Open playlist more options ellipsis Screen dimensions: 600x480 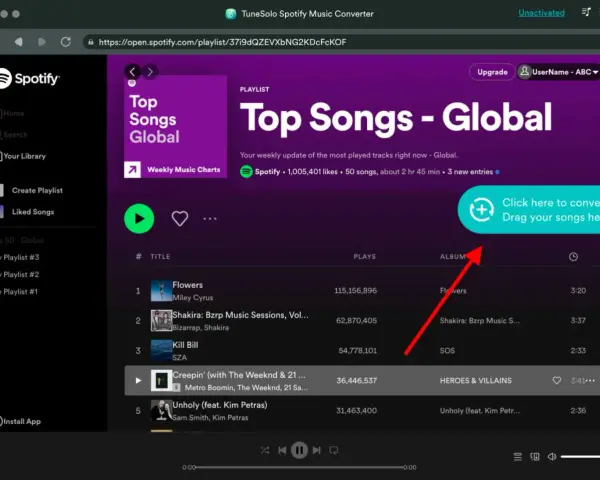click(x=210, y=219)
